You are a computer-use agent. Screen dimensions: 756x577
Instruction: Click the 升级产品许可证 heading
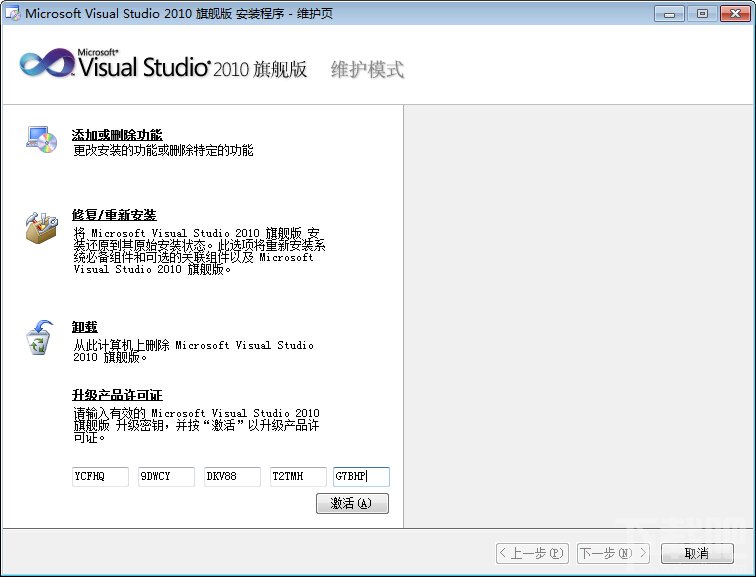tap(117, 395)
